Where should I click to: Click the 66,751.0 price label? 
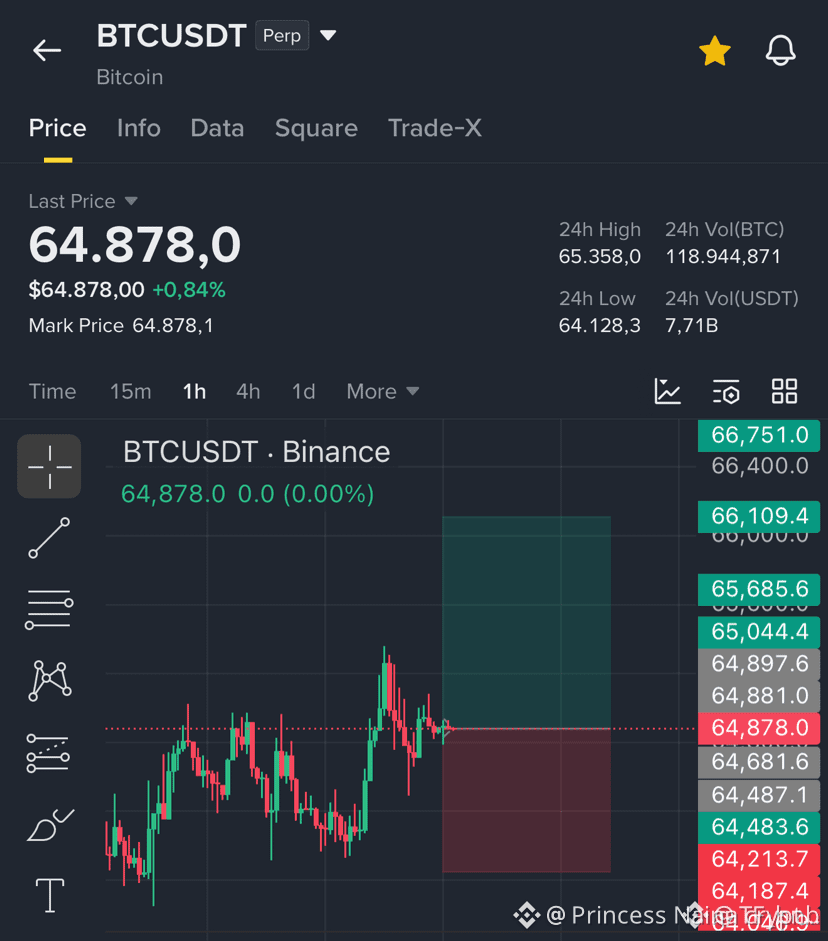pos(759,435)
